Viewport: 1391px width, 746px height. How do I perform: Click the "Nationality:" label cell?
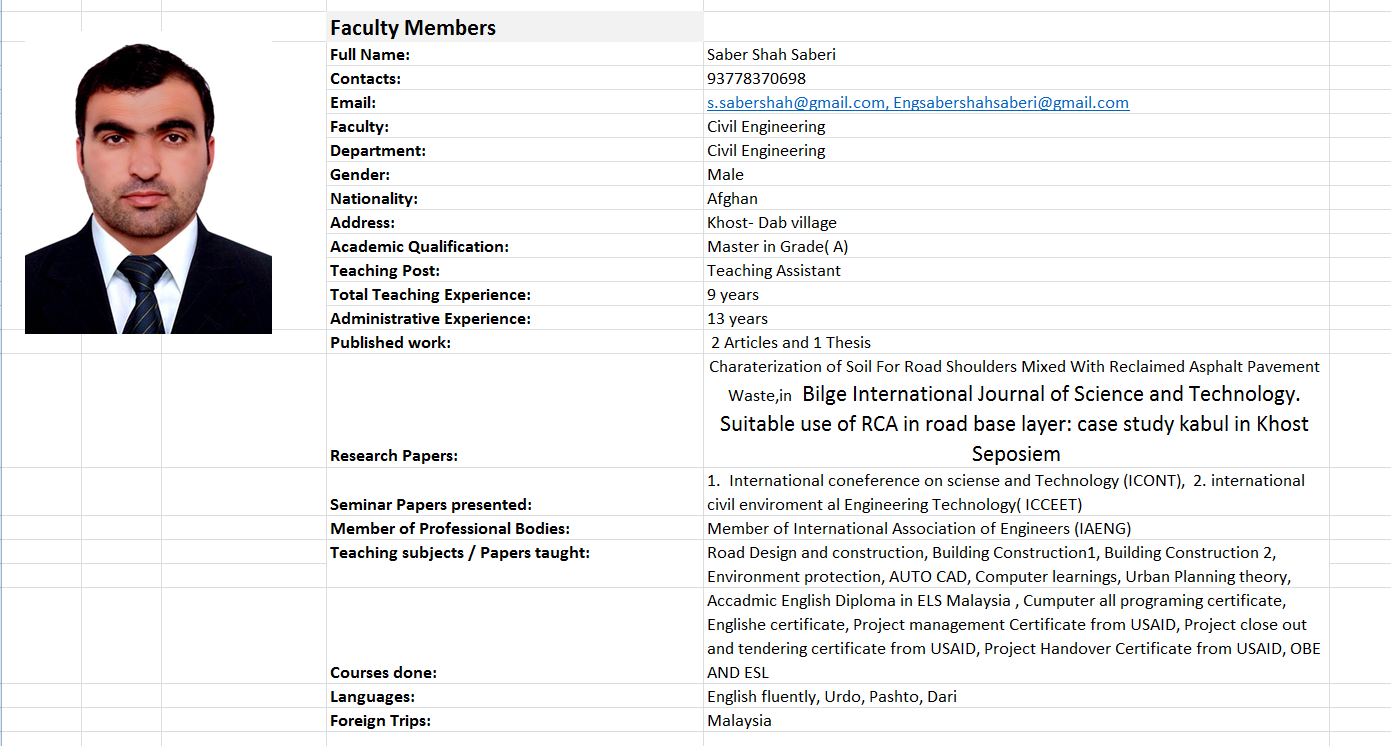[x=515, y=198]
